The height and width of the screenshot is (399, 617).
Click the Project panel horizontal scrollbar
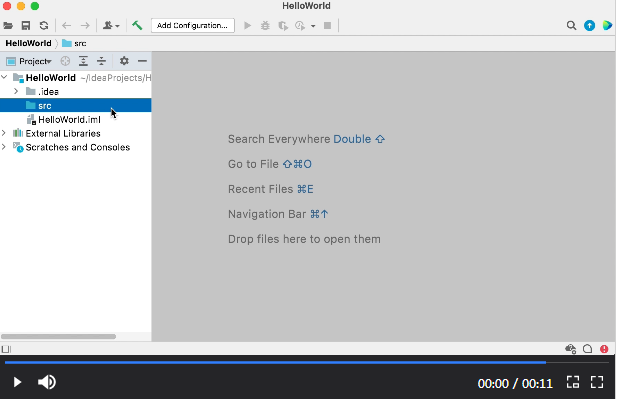tap(59, 336)
